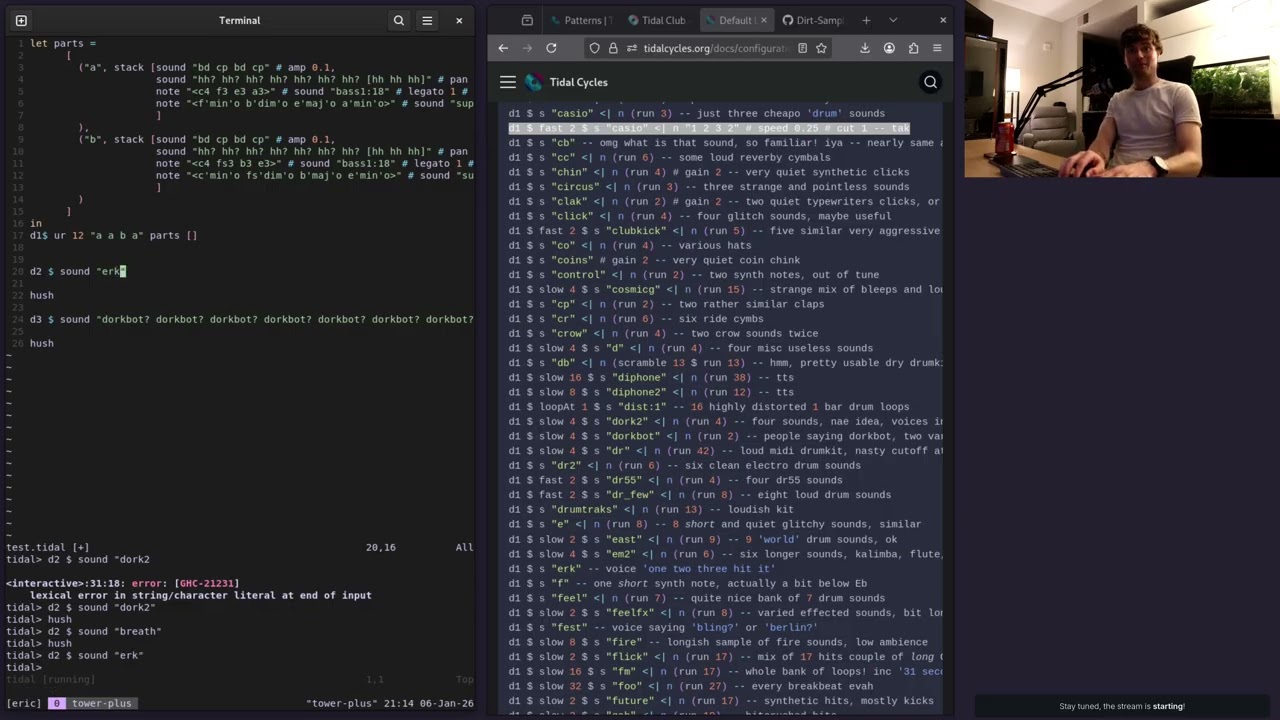This screenshot has width=1280, height=720.
Task: Click the "let parts =" line in editor
Action: 63,43
